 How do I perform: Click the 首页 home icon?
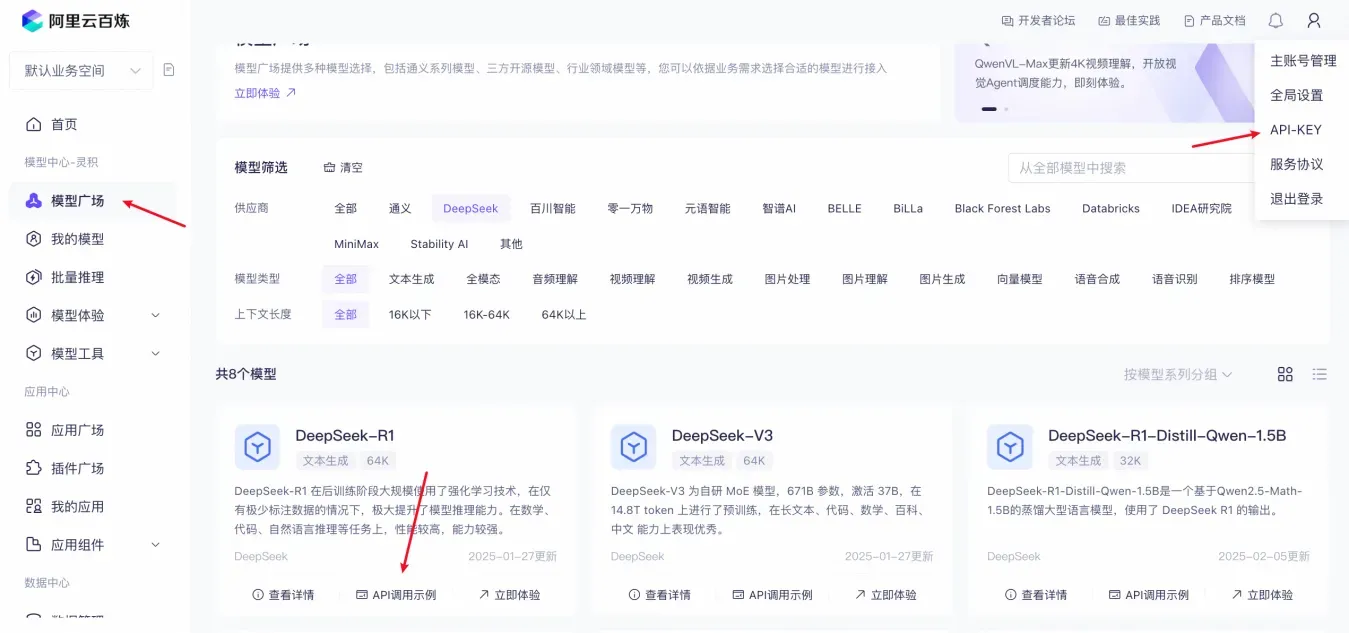click(33, 124)
